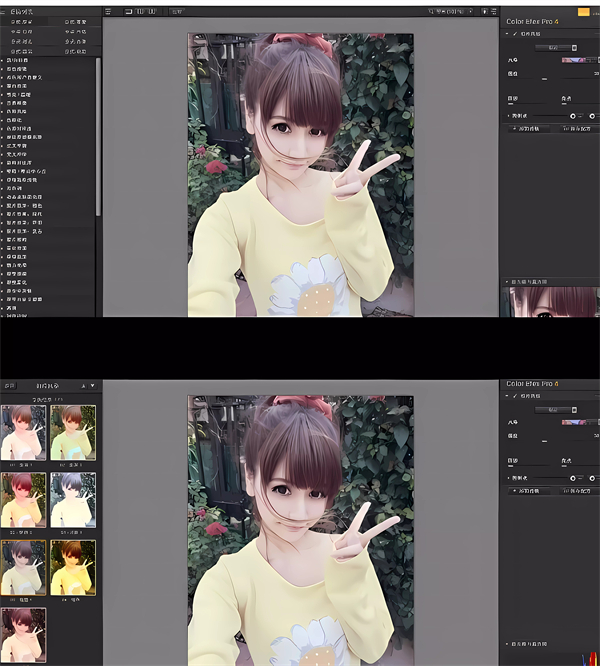Image resolution: width=600 pixels, height=666 pixels.
Task: Click the main photo preview in the upper window
Action: pos(301,175)
